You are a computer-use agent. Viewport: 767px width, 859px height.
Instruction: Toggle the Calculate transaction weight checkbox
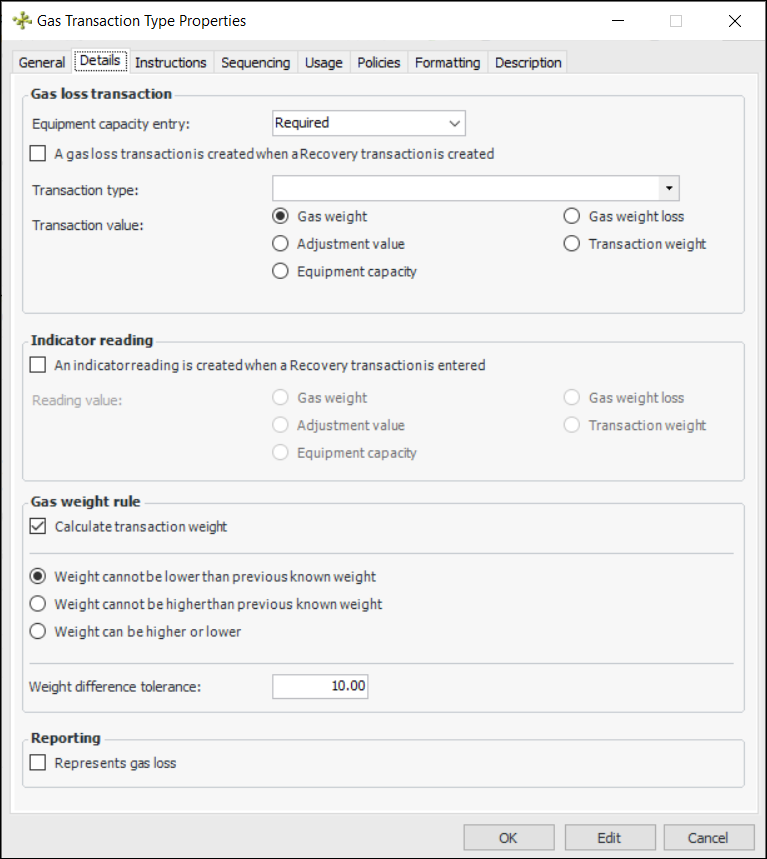pos(38,527)
